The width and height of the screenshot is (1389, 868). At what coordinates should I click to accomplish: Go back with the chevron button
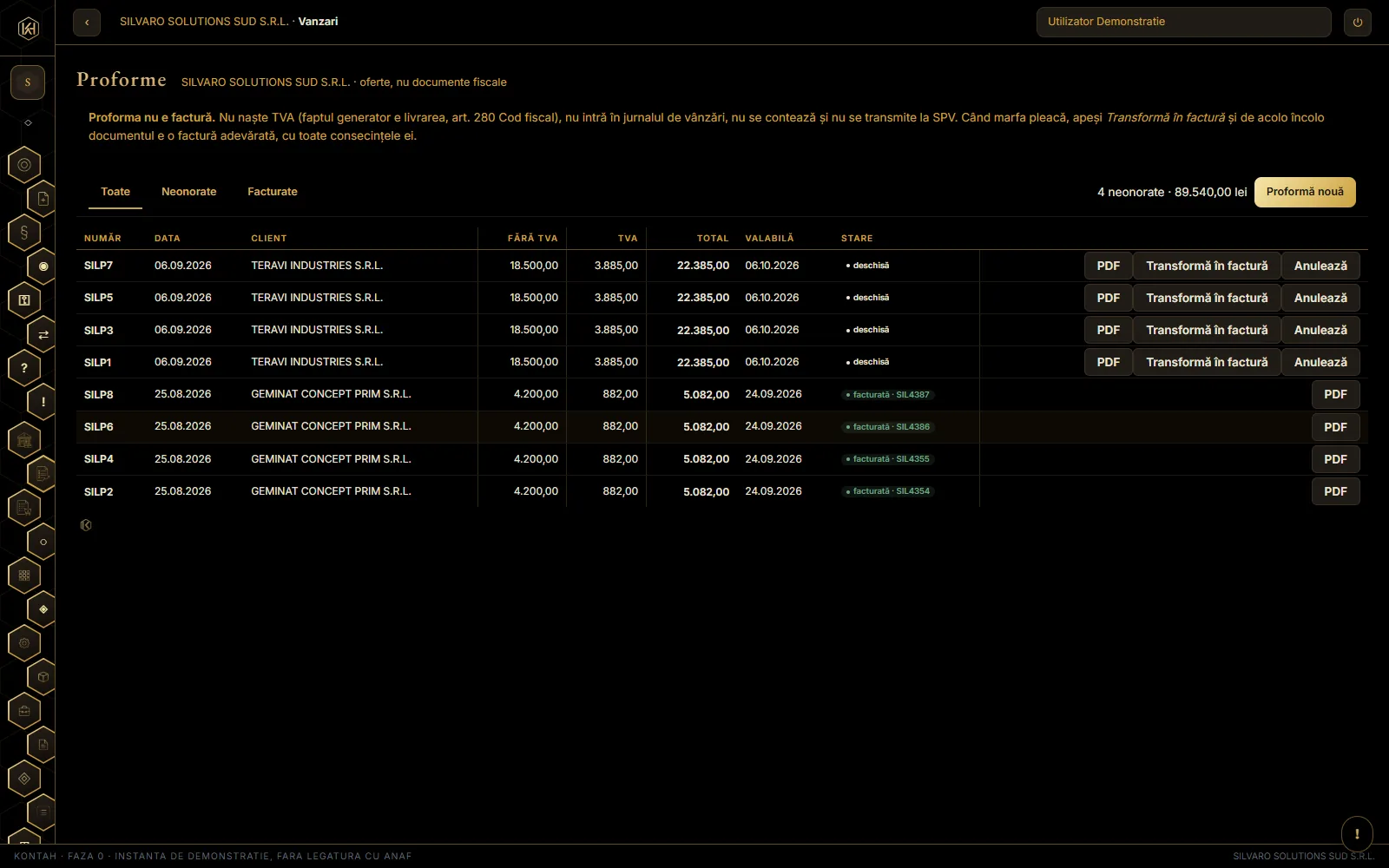pyautogui.click(x=87, y=23)
